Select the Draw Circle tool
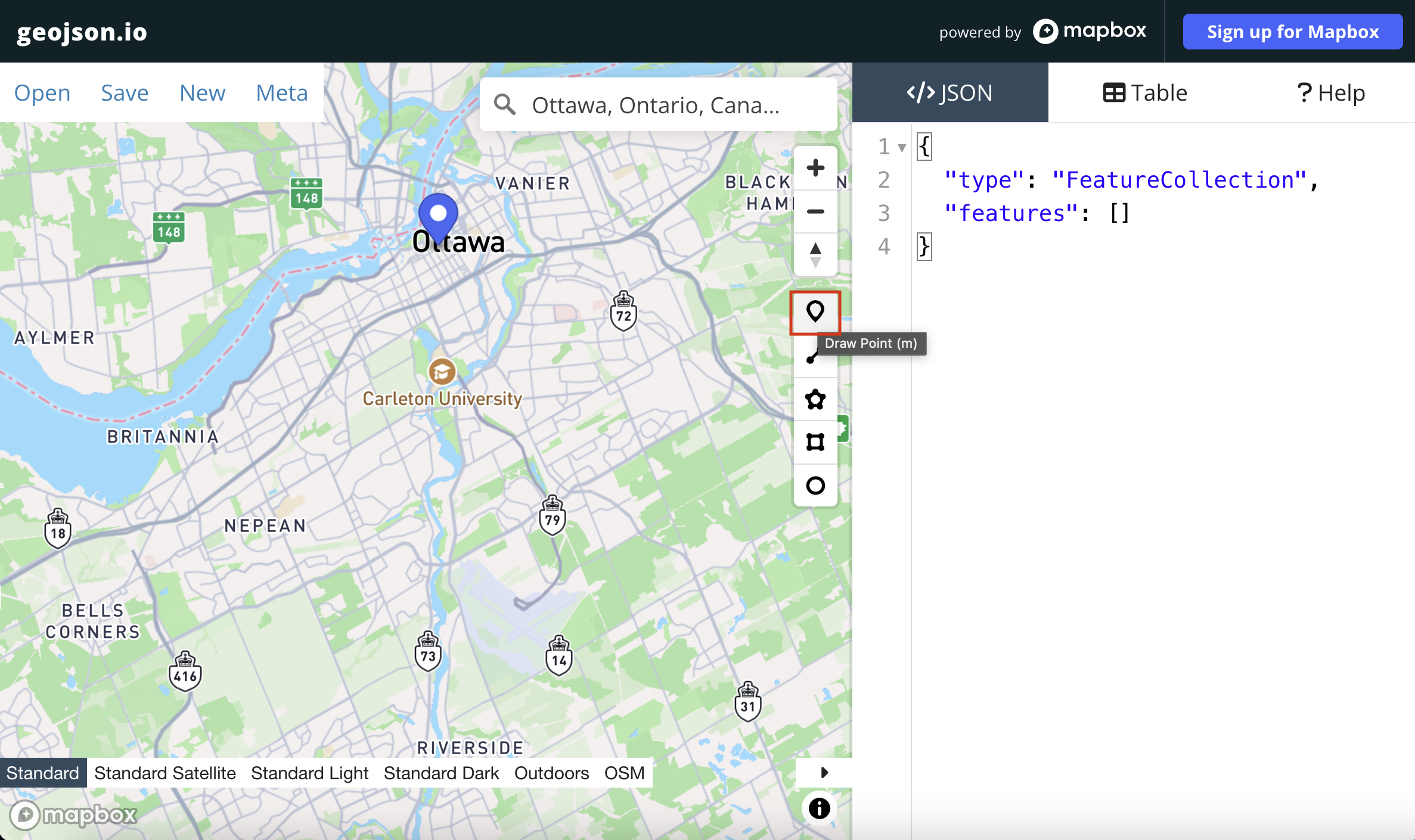The height and width of the screenshot is (840, 1415). (815, 486)
